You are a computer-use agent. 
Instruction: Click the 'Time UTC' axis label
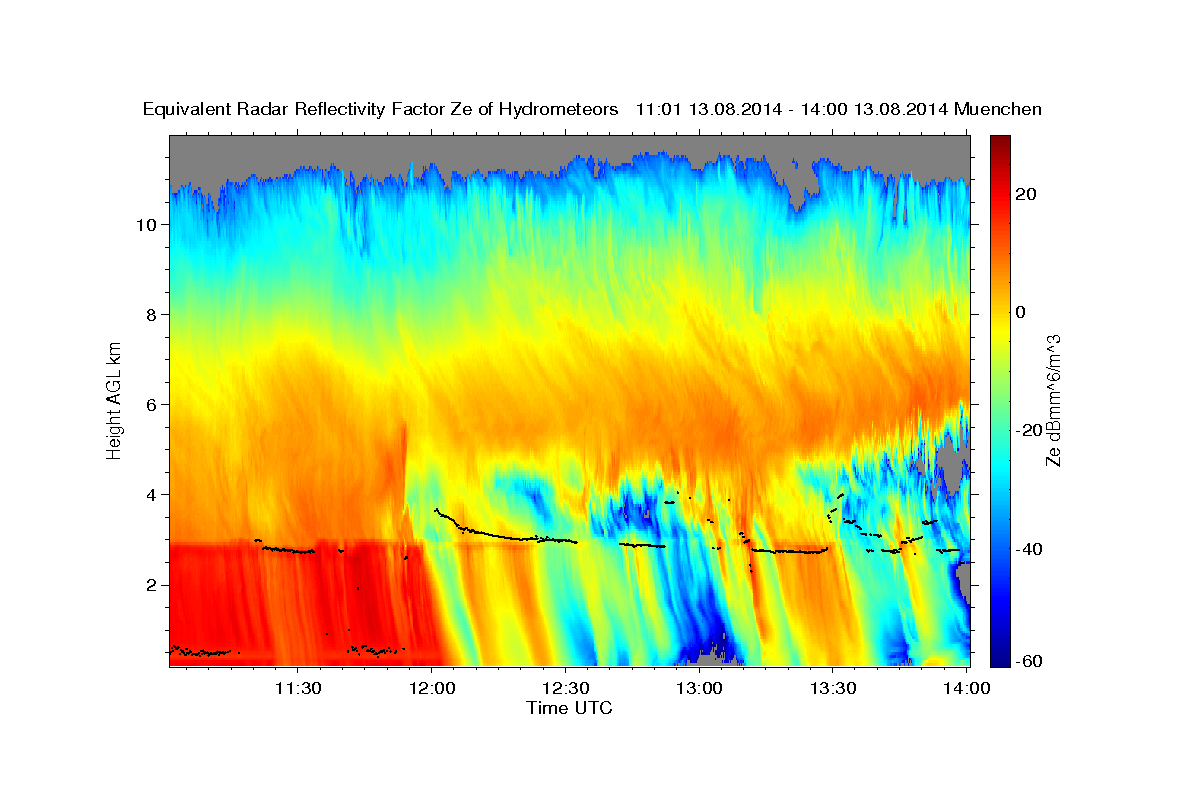tap(569, 708)
